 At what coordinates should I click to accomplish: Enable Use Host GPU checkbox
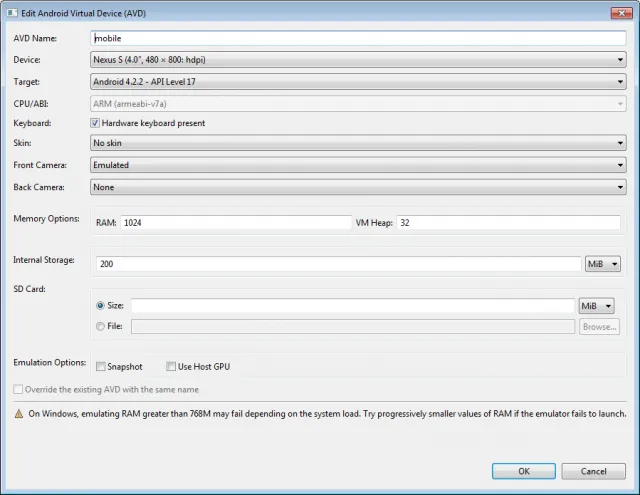171,366
